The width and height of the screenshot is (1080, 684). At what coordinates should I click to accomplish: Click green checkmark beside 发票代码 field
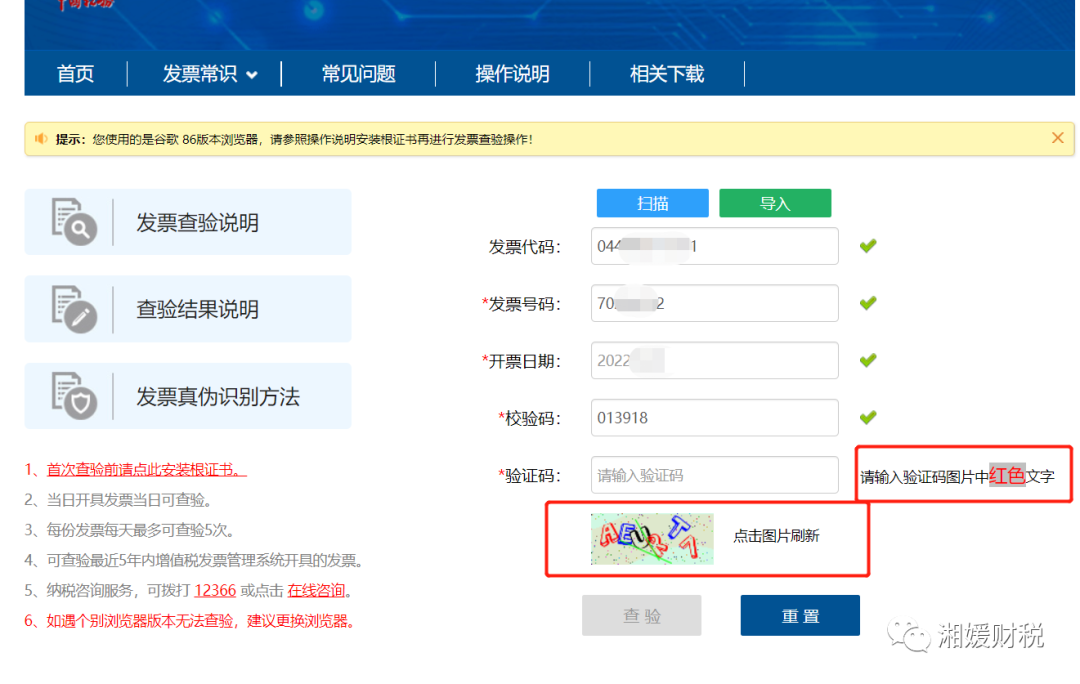point(868,246)
